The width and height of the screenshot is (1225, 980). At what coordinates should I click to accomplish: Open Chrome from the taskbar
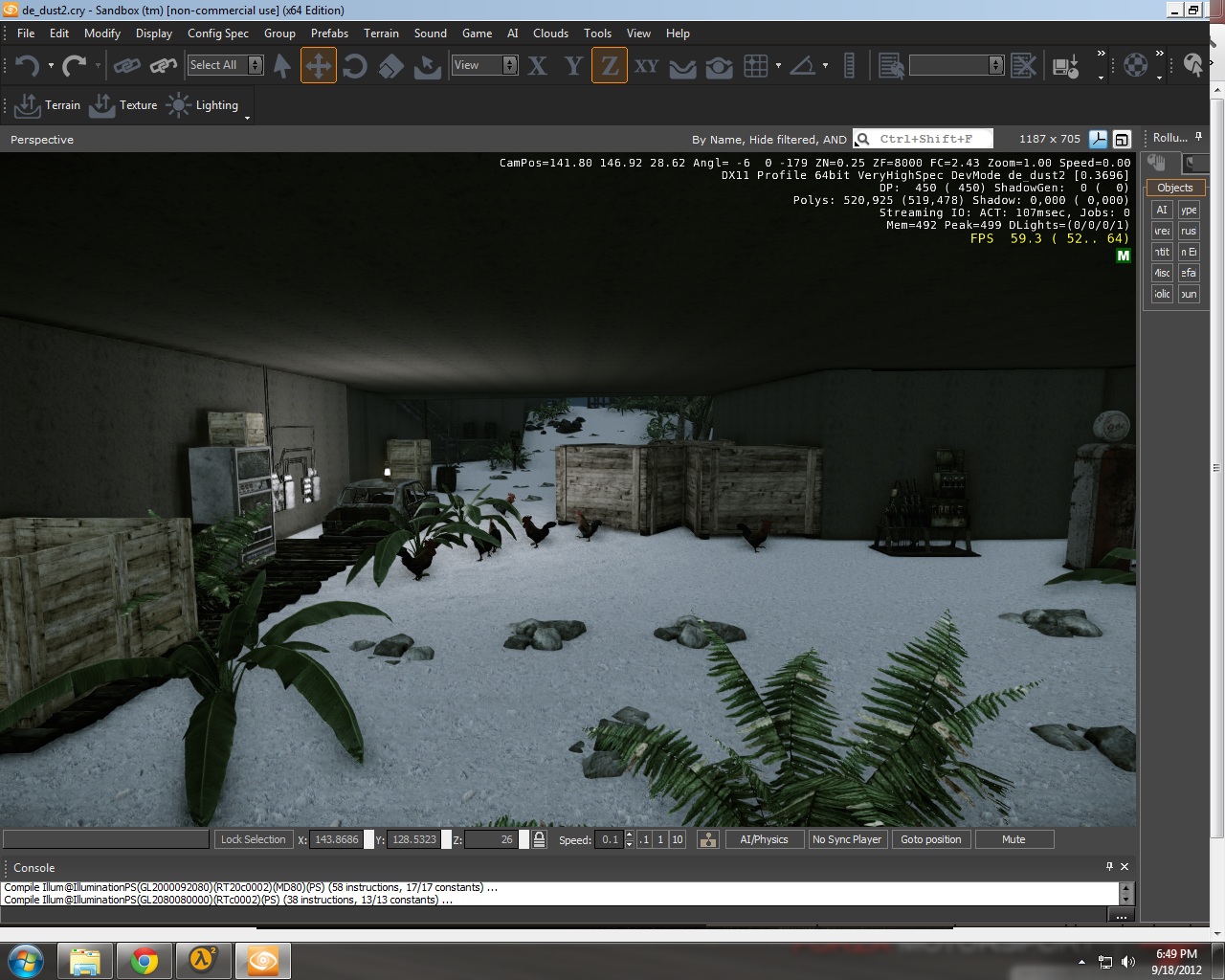(145, 961)
